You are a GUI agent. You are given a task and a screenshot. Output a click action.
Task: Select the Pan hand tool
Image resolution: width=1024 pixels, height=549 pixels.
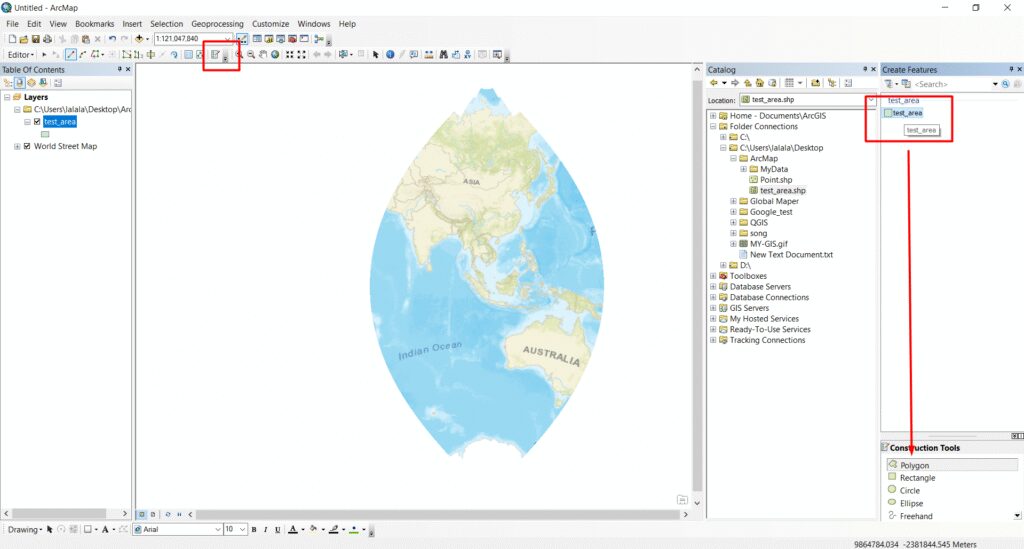[x=263, y=55]
